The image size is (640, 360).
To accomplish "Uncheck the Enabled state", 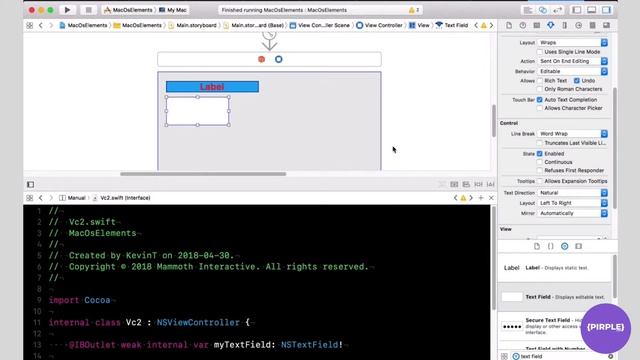I will click(x=540, y=154).
